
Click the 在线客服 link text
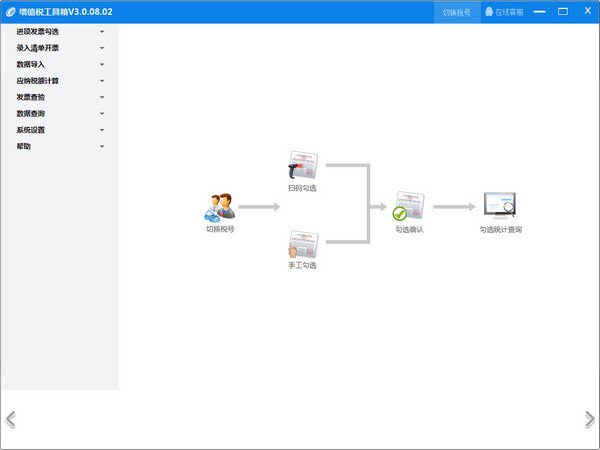click(509, 12)
